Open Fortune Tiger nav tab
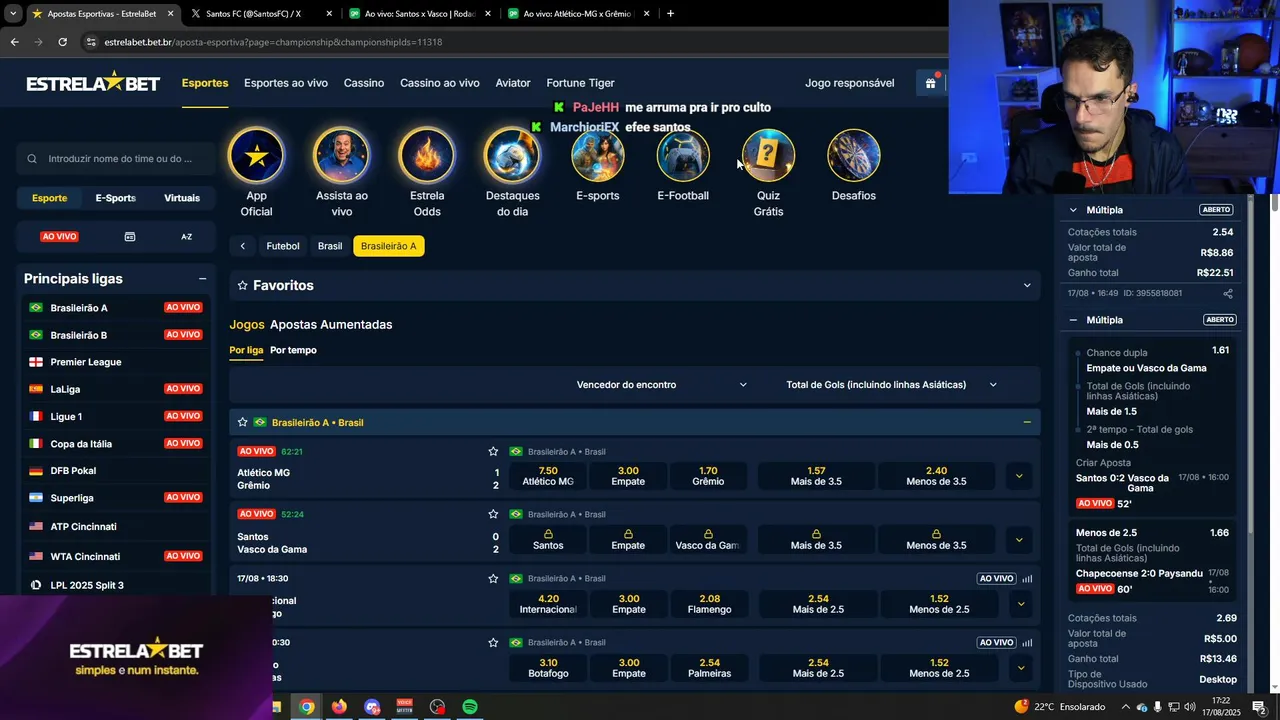Image resolution: width=1280 pixels, height=720 pixels. pyautogui.click(x=581, y=83)
